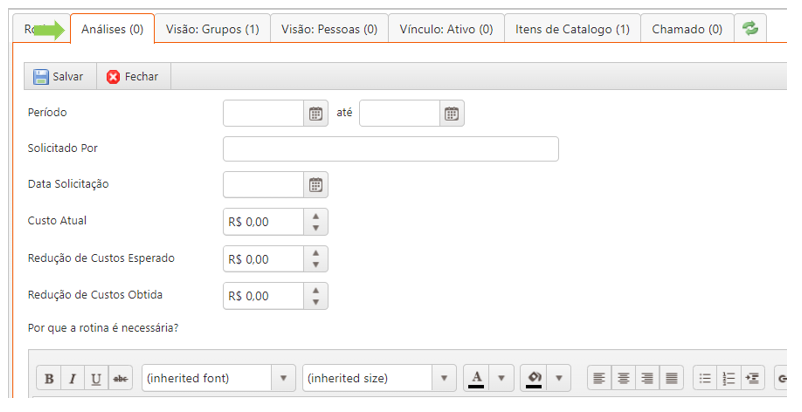
Task: Insert a bulleted unordered list
Action: [x=705, y=379]
